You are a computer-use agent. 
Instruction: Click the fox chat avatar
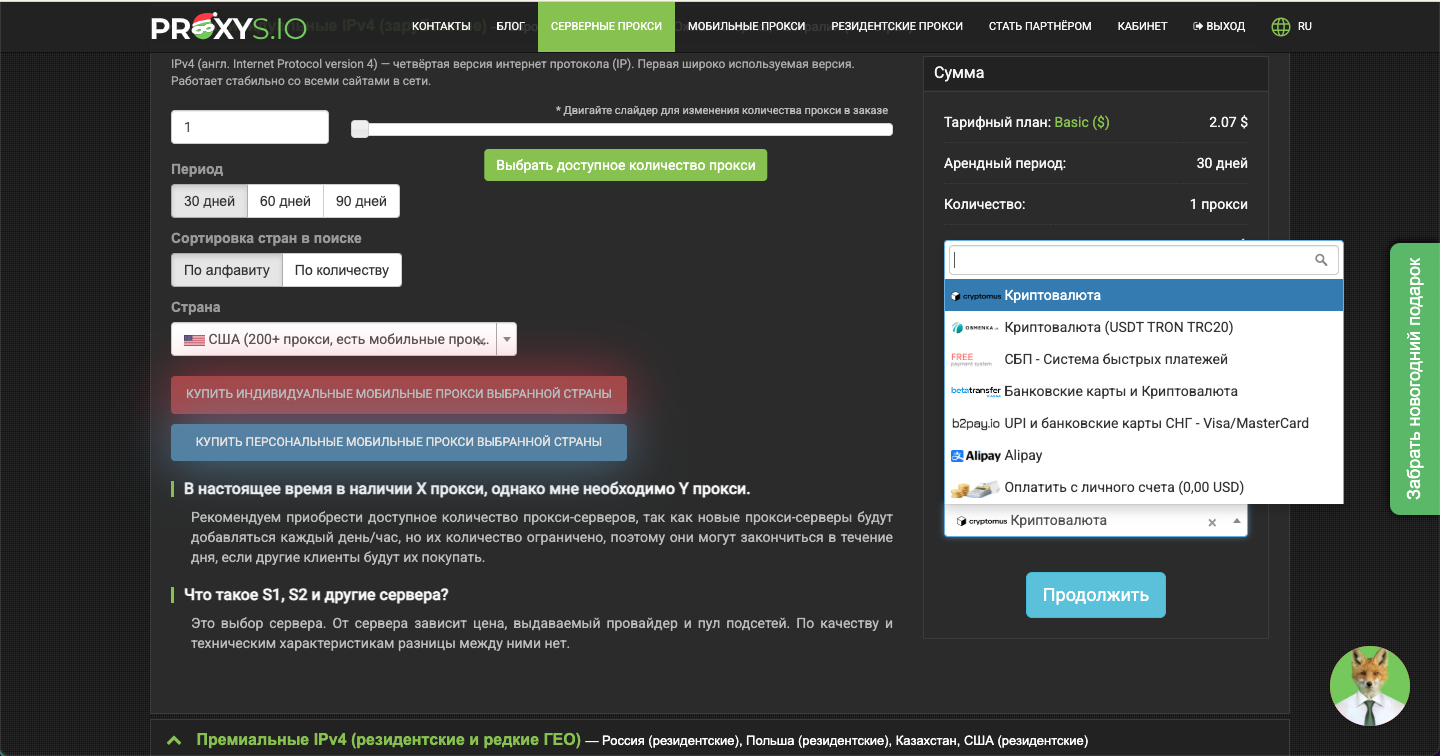(x=1370, y=686)
